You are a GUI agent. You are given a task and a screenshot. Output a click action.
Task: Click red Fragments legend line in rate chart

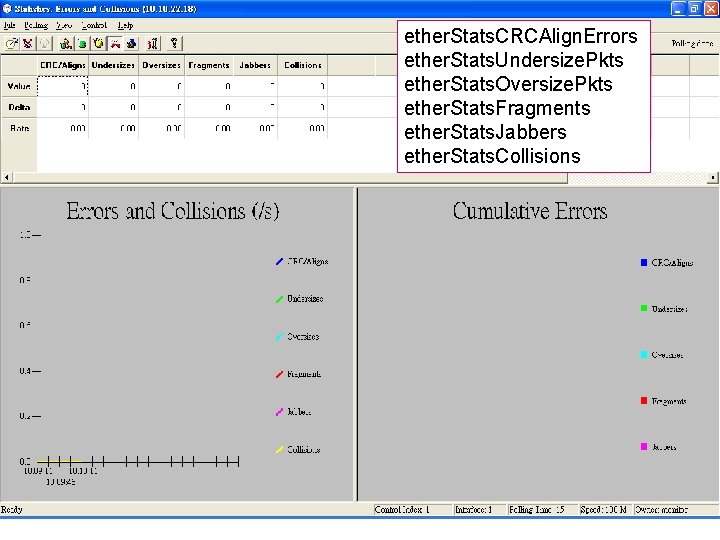(x=279, y=375)
